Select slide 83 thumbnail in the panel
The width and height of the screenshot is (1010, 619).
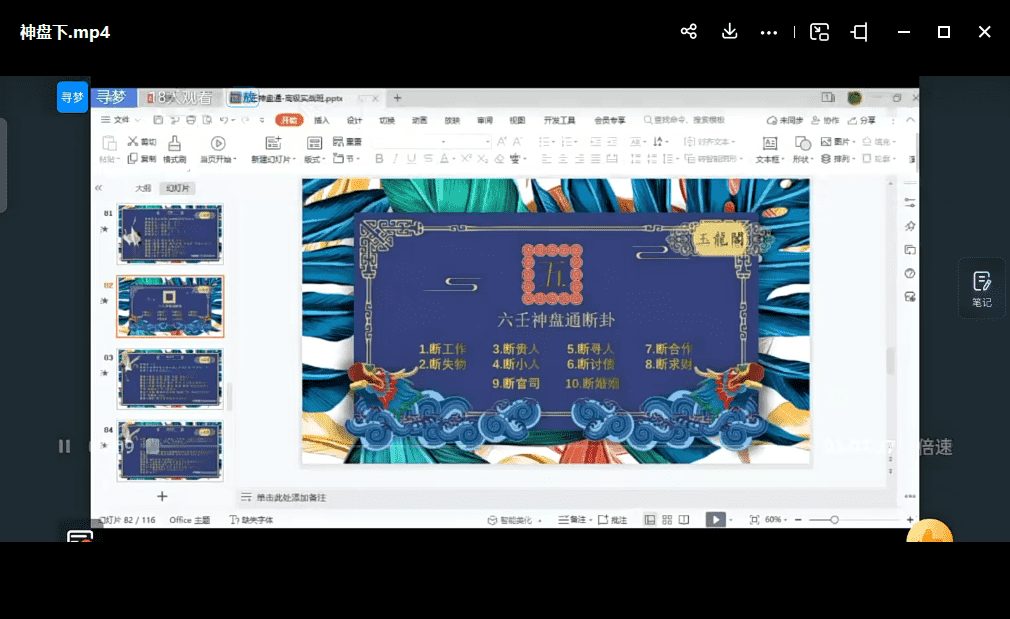click(x=170, y=378)
